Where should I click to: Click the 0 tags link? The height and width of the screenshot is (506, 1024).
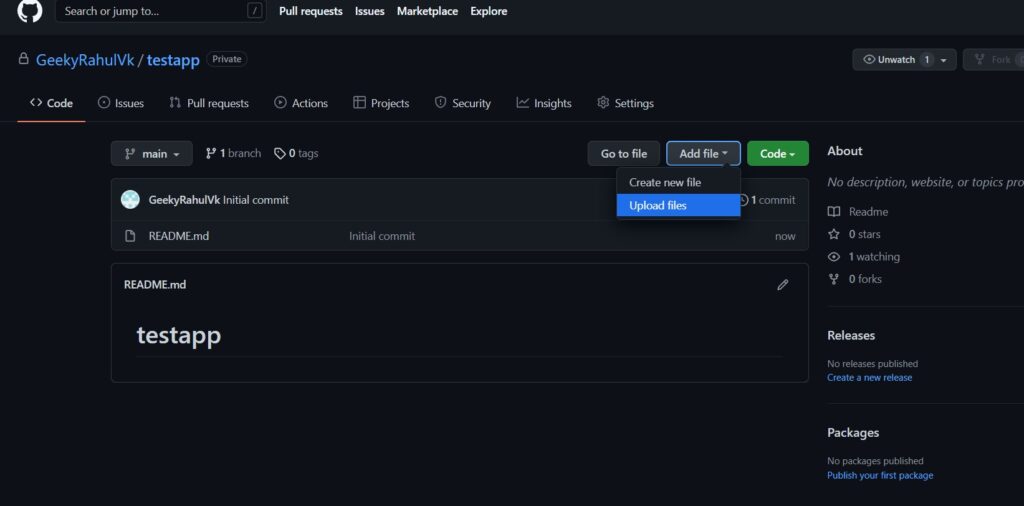[x=296, y=153]
